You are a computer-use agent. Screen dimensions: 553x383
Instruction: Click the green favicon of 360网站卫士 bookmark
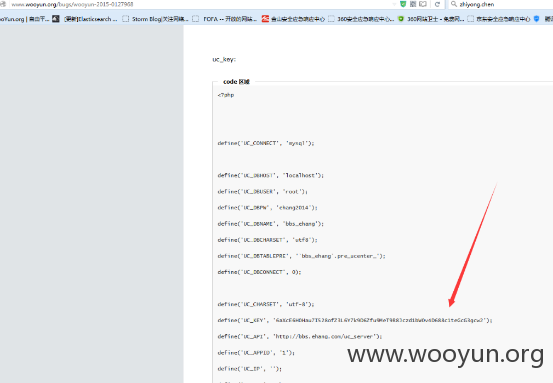401,19
